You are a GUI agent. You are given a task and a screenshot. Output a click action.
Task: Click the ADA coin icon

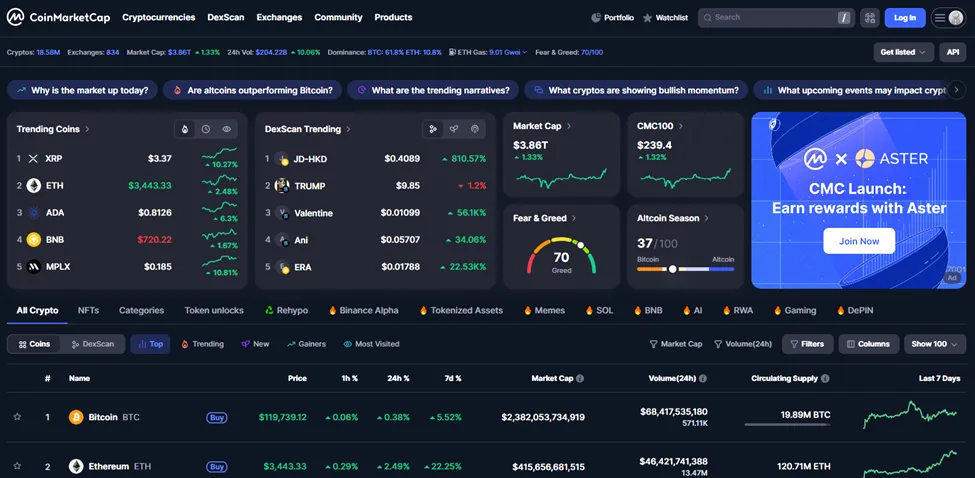(x=34, y=213)
